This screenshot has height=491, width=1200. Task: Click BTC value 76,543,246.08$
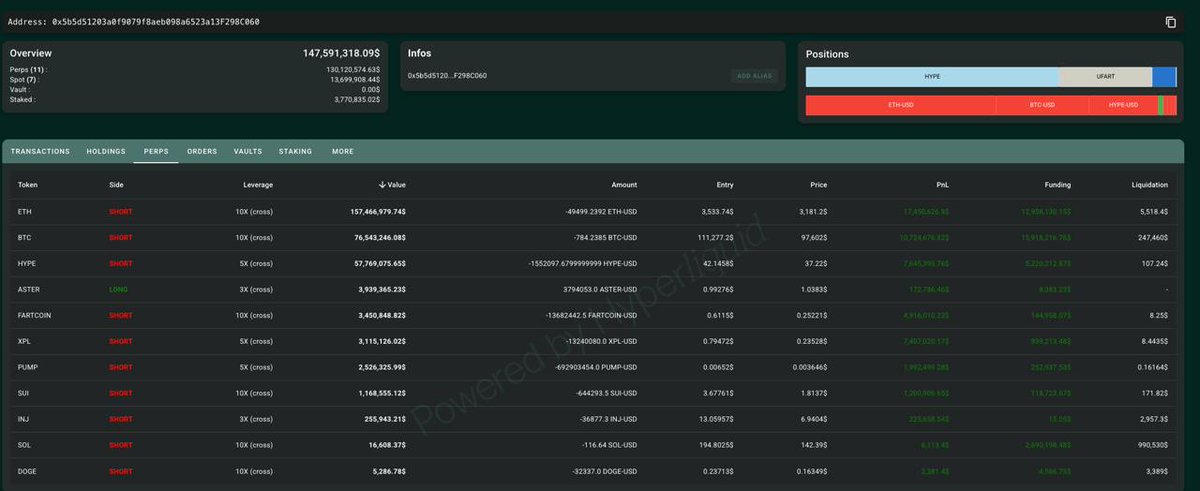[380, 238]
